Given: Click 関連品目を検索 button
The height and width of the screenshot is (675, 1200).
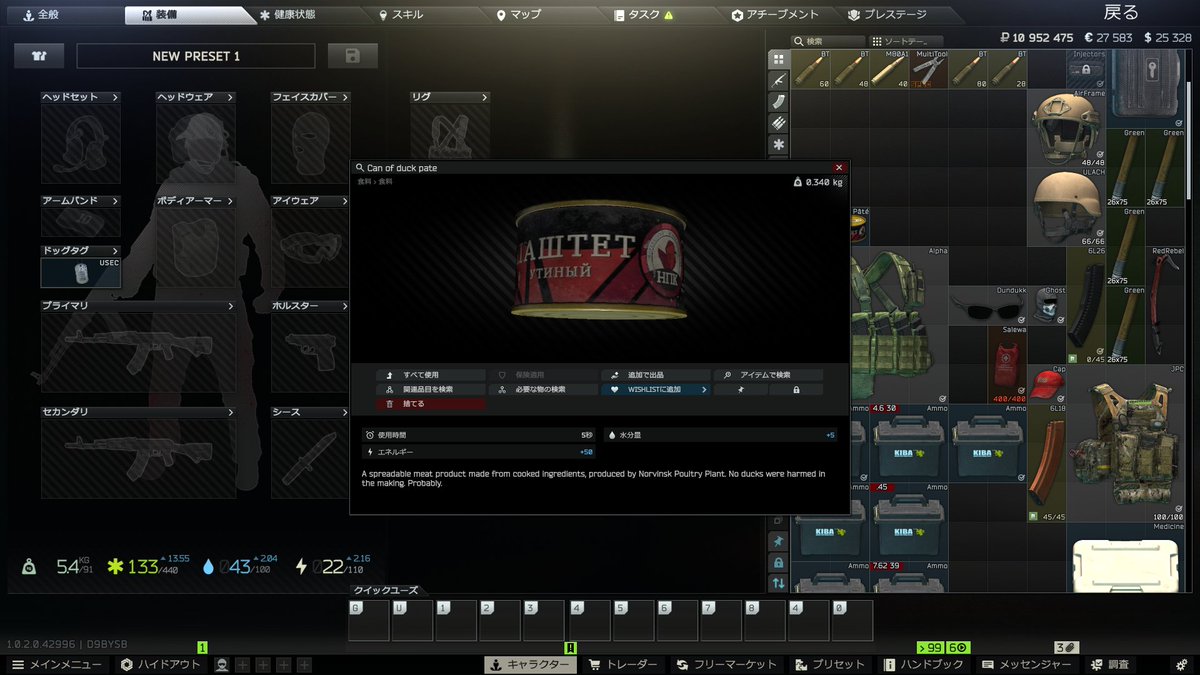Looking at the screenshot, I should (431, 389).
